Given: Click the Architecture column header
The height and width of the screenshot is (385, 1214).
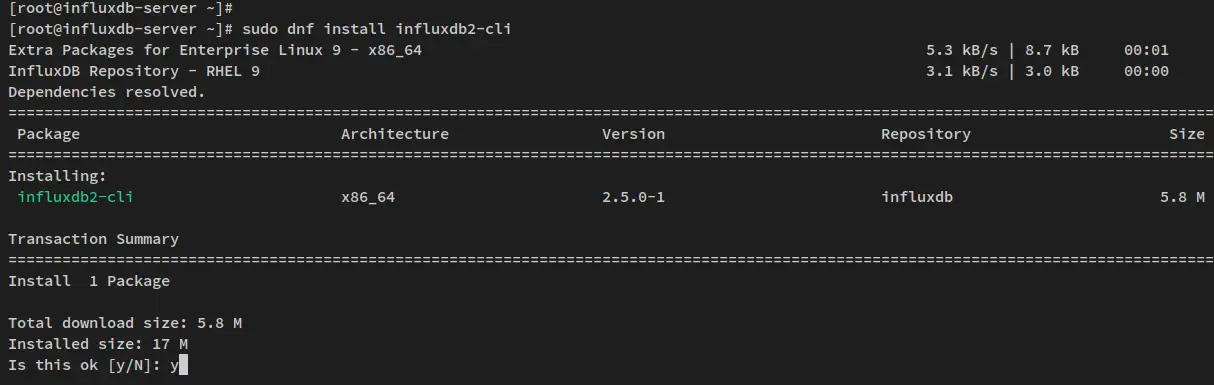Looking at the screenshot, I should pos(395,134).
